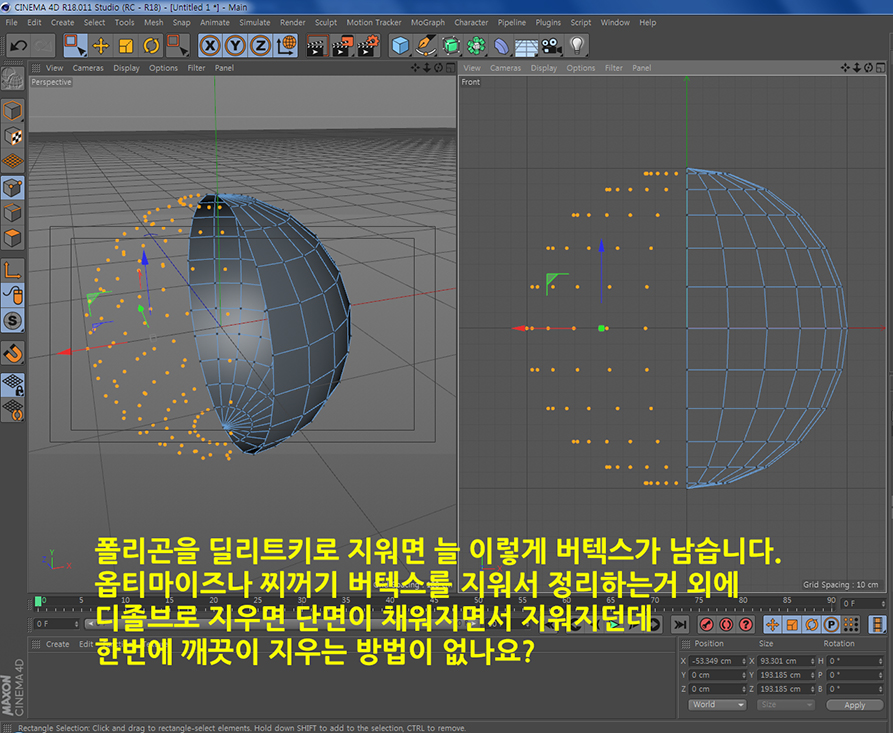Click the Undo arrow icon
Image resolution: width=893 pixels, height=733 pixels.
(x=19, y=46)
